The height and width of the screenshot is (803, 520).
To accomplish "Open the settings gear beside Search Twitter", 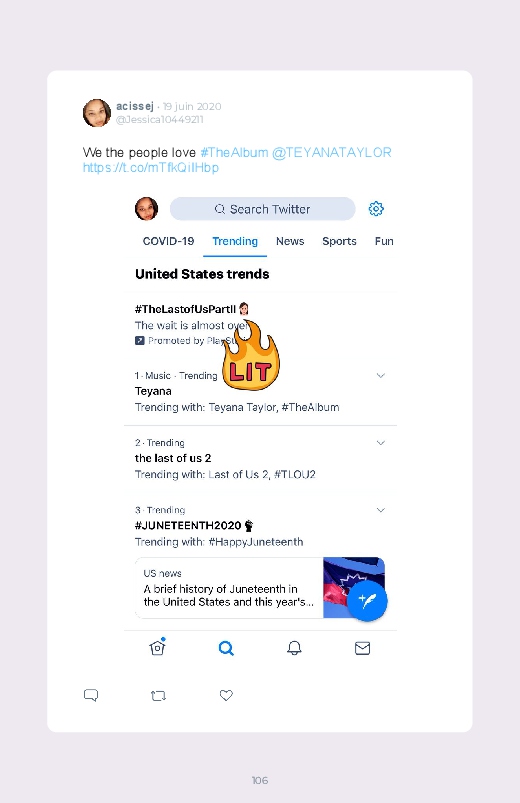I will [x=376, y=209].
